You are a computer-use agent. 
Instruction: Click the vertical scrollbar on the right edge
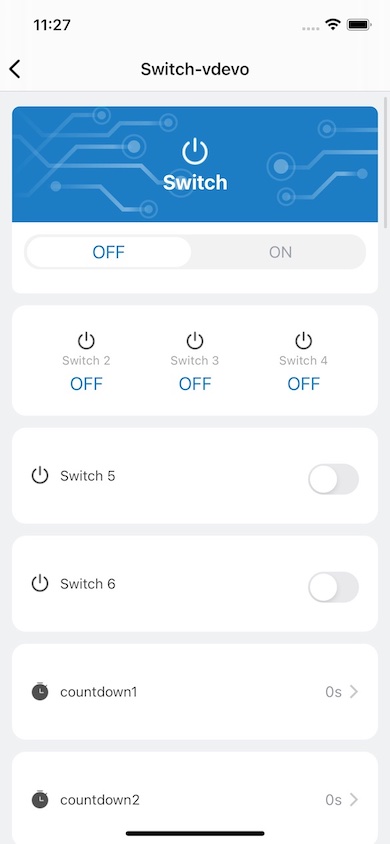coord(385,161)
